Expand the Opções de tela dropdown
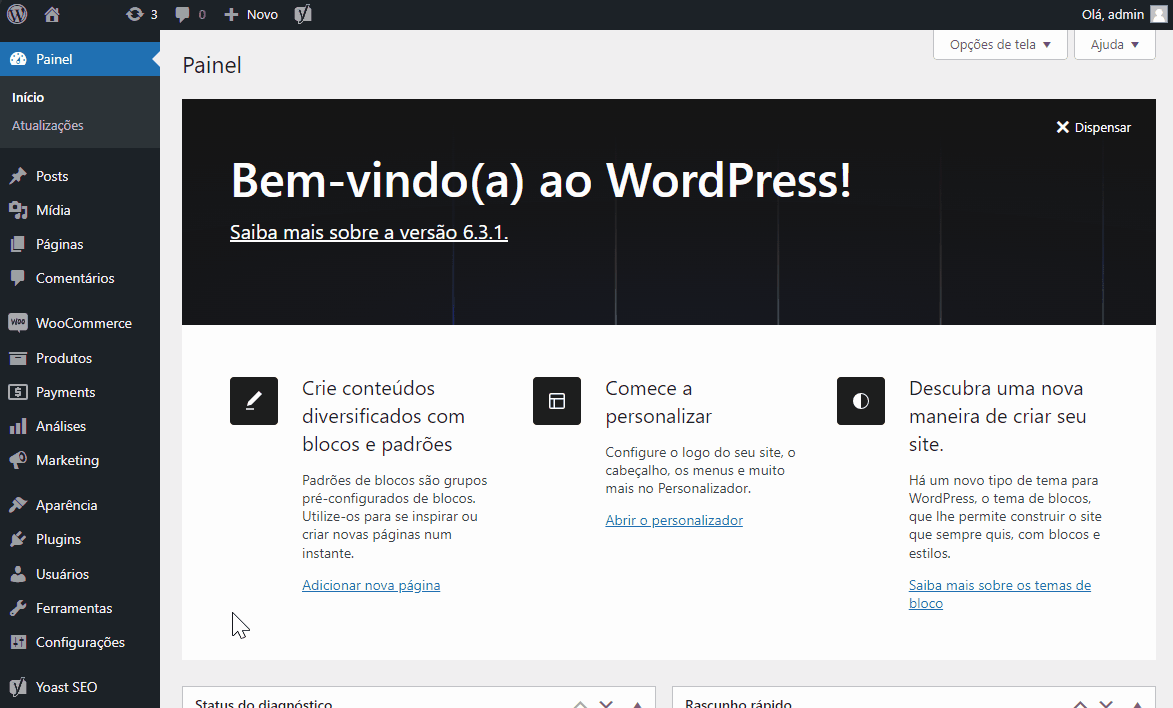This screenshot has width=1173, height=708. pyautogui.click(x=1000, y=45)
